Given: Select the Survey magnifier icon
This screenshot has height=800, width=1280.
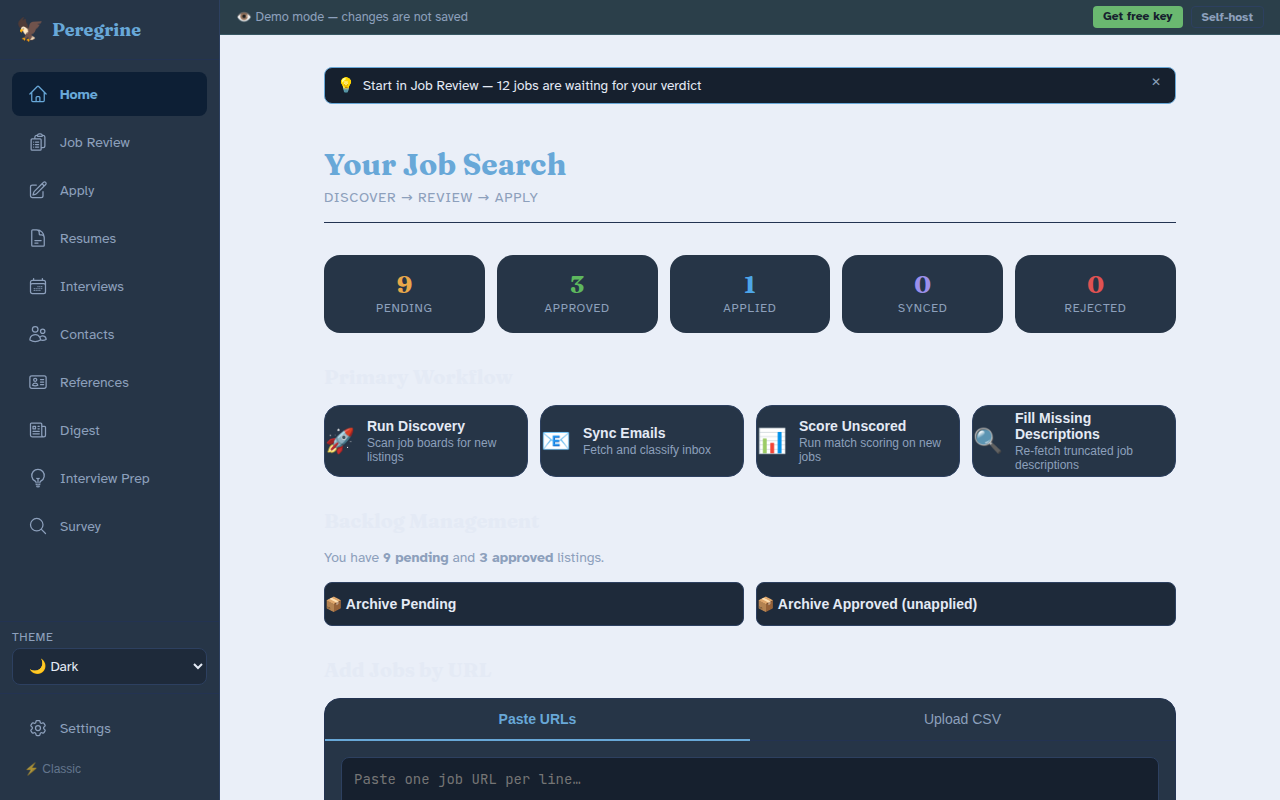Looking at the screenshot, I should click(x=37, y=526).
